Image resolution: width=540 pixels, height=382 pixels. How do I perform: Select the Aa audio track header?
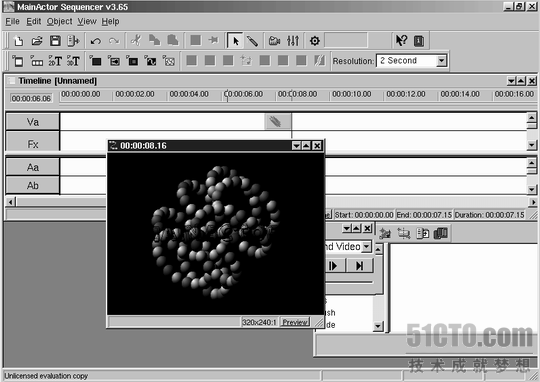[x=33, y=167]
